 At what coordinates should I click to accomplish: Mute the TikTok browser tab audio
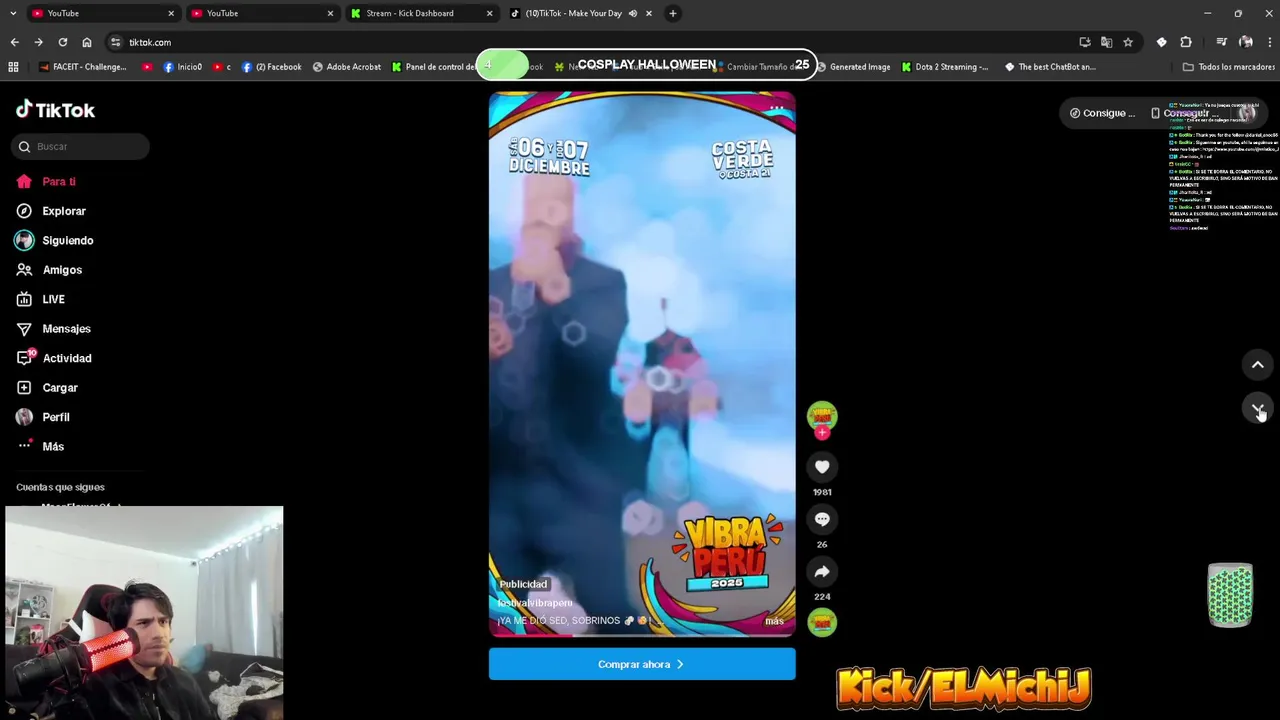point(633,13)
